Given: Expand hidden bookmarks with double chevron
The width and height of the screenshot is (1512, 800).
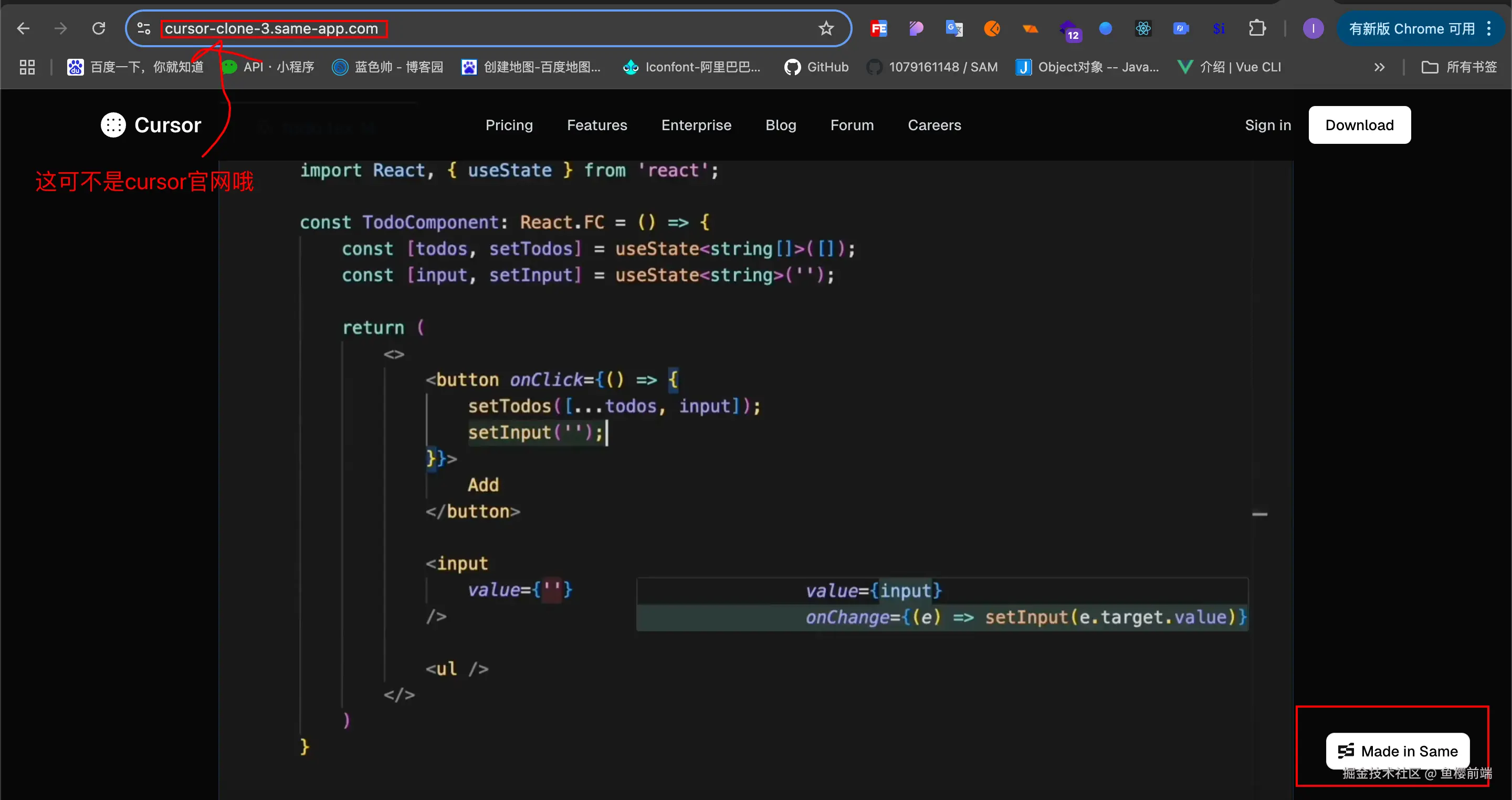Looking at the screenshot, I should [x=1379, y=68].
